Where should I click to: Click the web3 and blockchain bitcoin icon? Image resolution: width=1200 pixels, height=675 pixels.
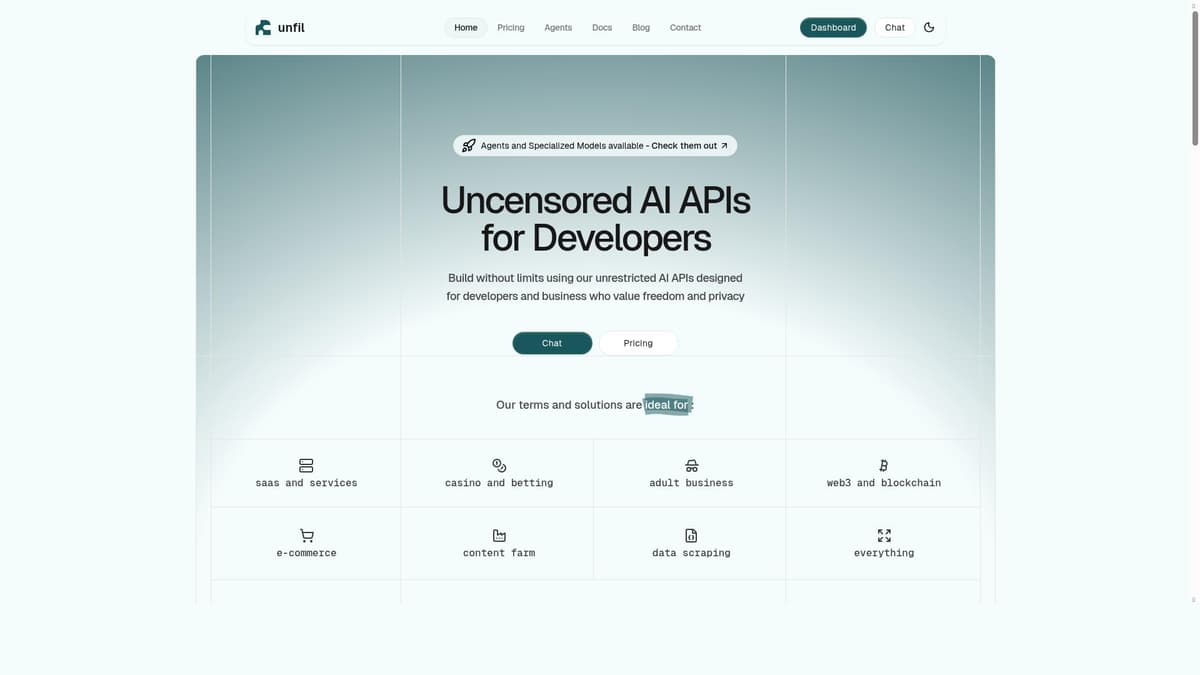point(883,466)
